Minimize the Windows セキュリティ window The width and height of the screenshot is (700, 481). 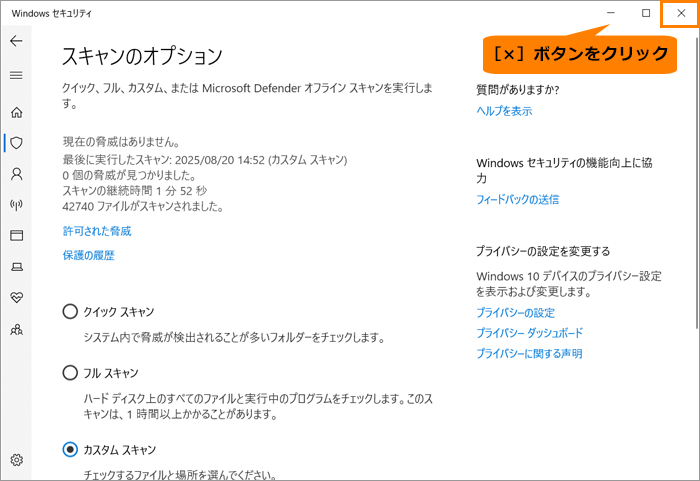pyautogui.click(x=611, y=13)
